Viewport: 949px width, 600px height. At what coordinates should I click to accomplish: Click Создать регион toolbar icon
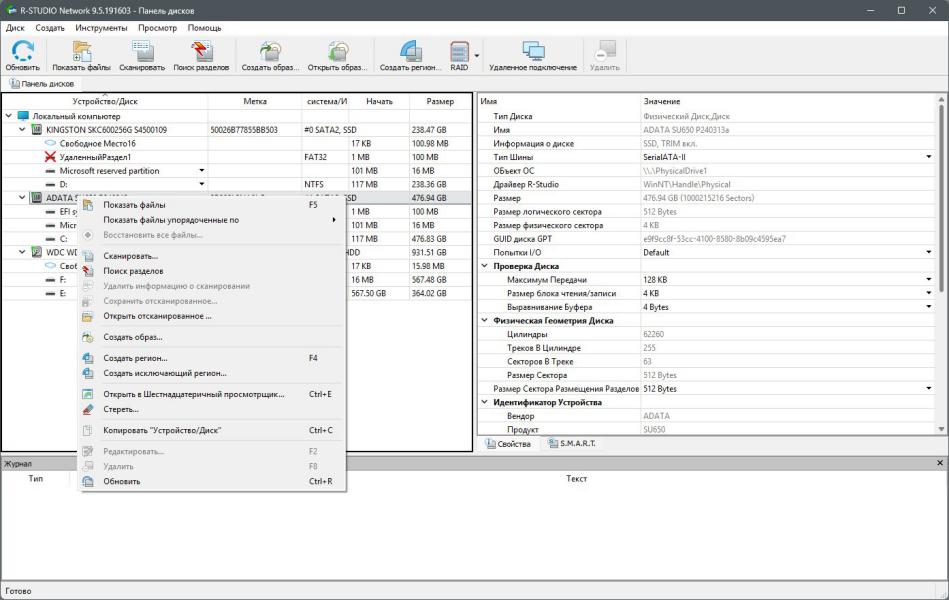click(x=410, y=54)
